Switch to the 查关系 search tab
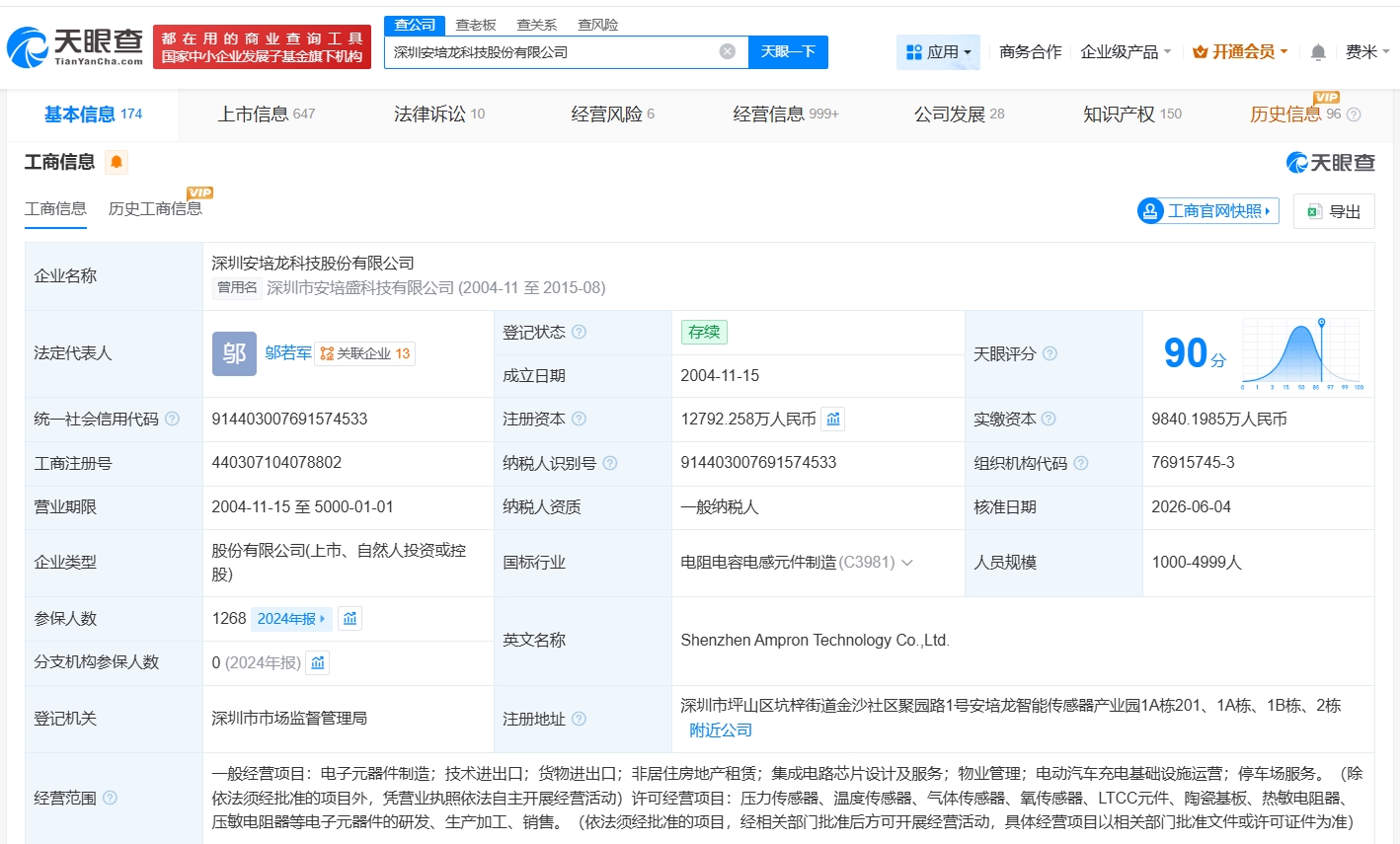This screenshot has height=844, width=1400. (537, 25)
